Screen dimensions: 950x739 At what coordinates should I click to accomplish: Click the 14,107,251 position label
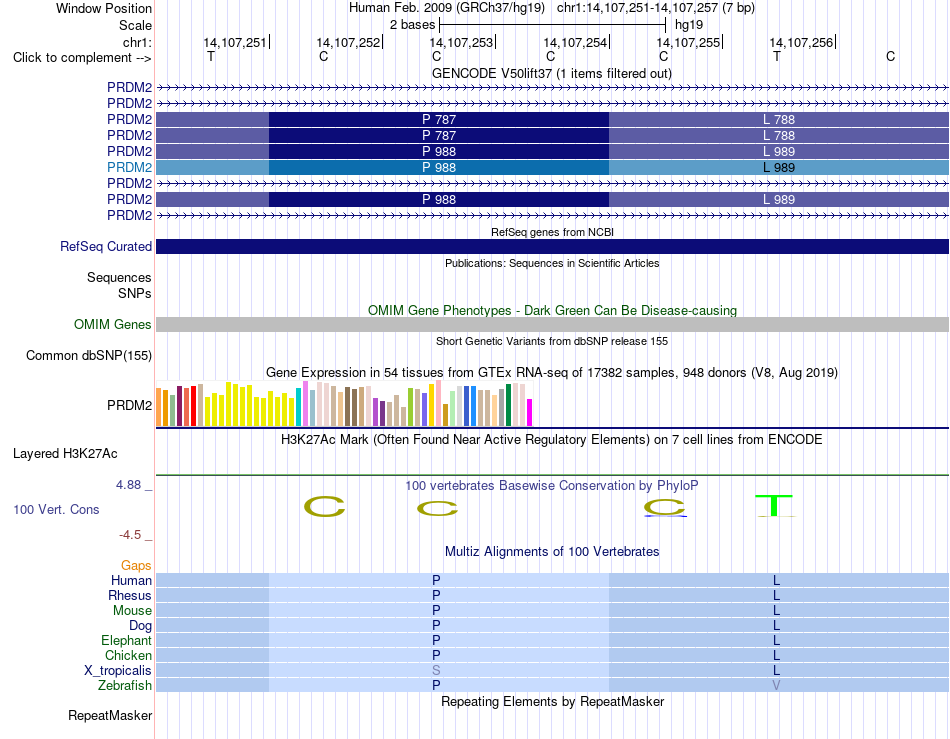pyautogui.click(x=235, y=42)
